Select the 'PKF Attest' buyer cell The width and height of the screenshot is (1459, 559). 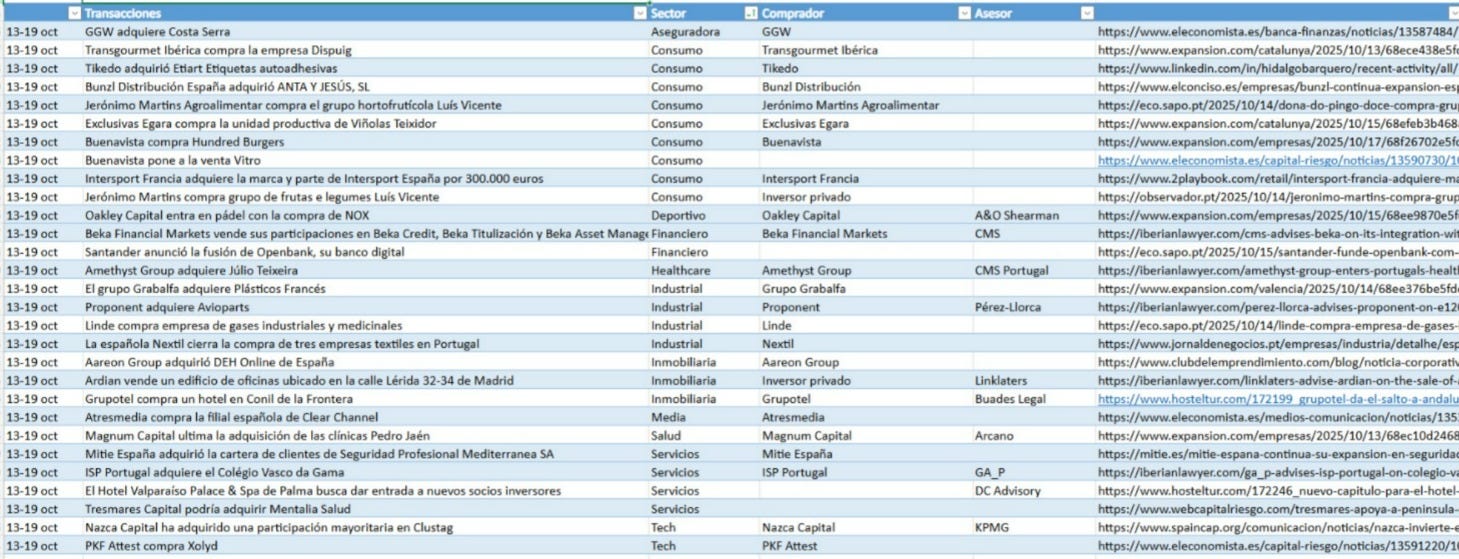[865, 546]
